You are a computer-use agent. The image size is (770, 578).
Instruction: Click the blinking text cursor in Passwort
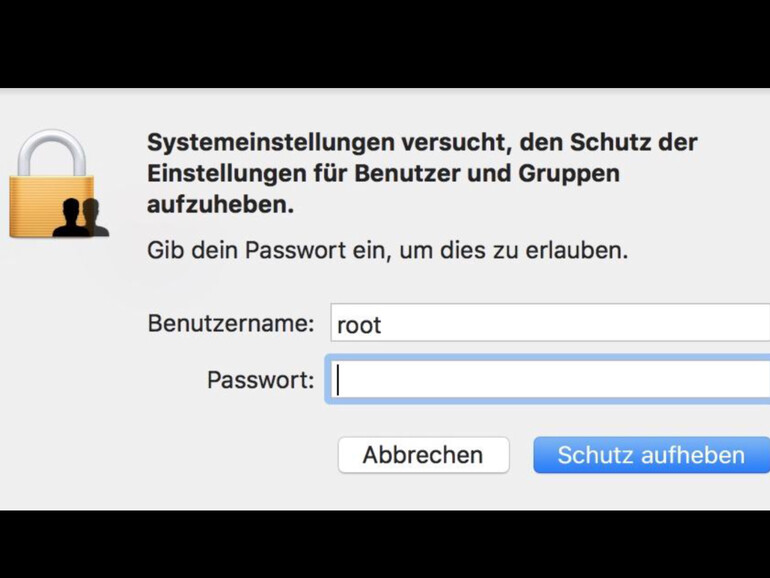[x=338, y=380]
